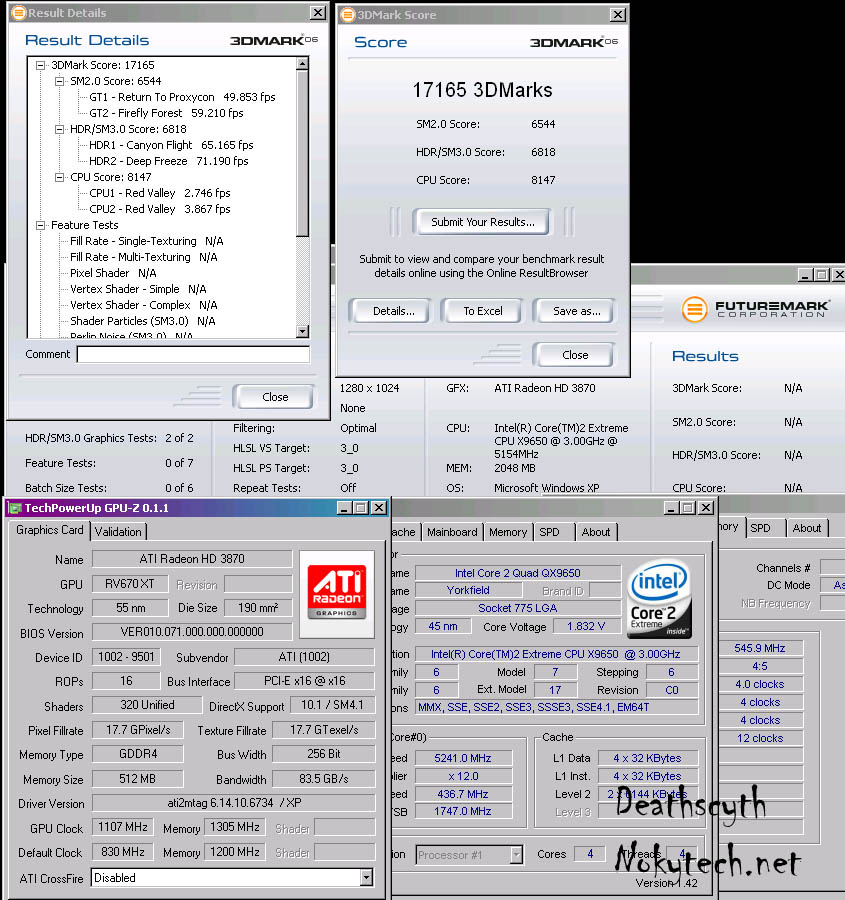Viewport: 845px width, 900px height.
Task: Maximize the CPU-Z window
Action: coord(688,508)
